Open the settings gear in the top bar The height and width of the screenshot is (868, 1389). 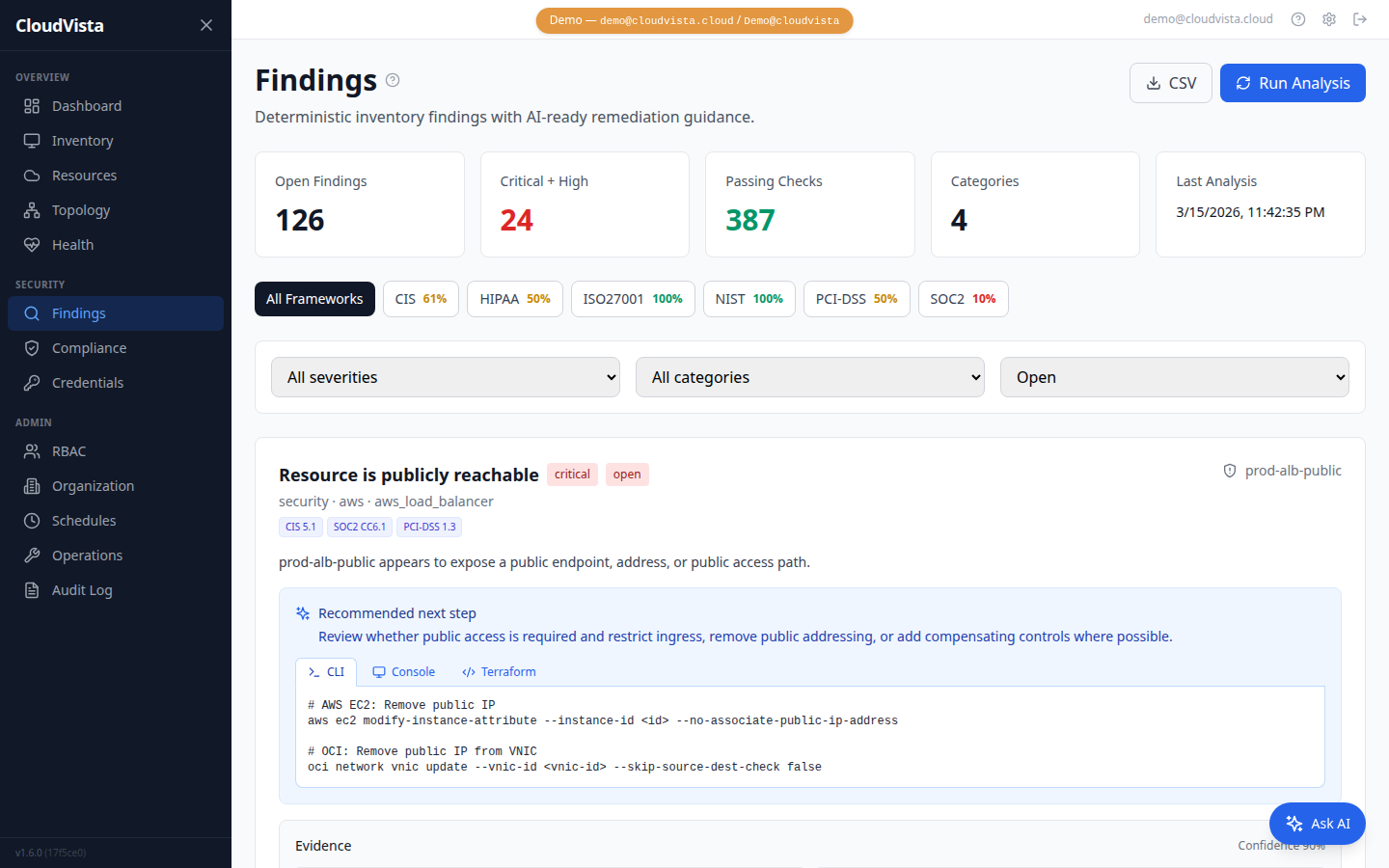(1328, 18)
